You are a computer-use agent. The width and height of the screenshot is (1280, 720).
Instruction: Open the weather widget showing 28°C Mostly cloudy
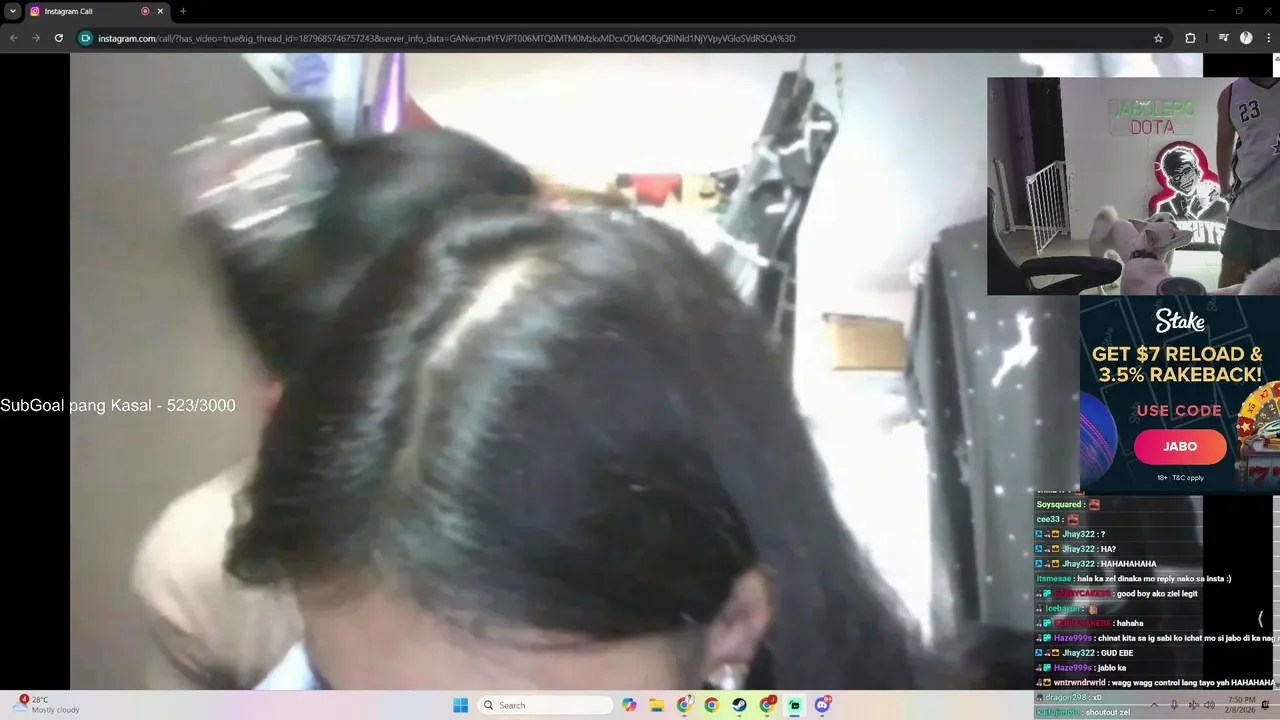tap(48, 705)
